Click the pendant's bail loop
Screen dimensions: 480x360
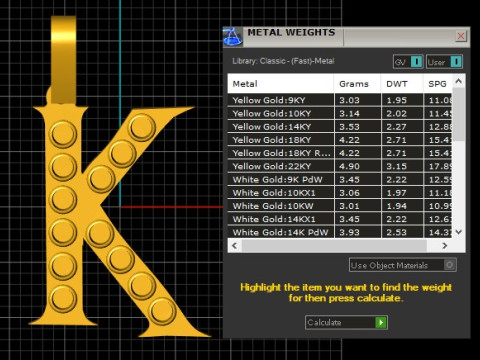[x=63, y=60]
